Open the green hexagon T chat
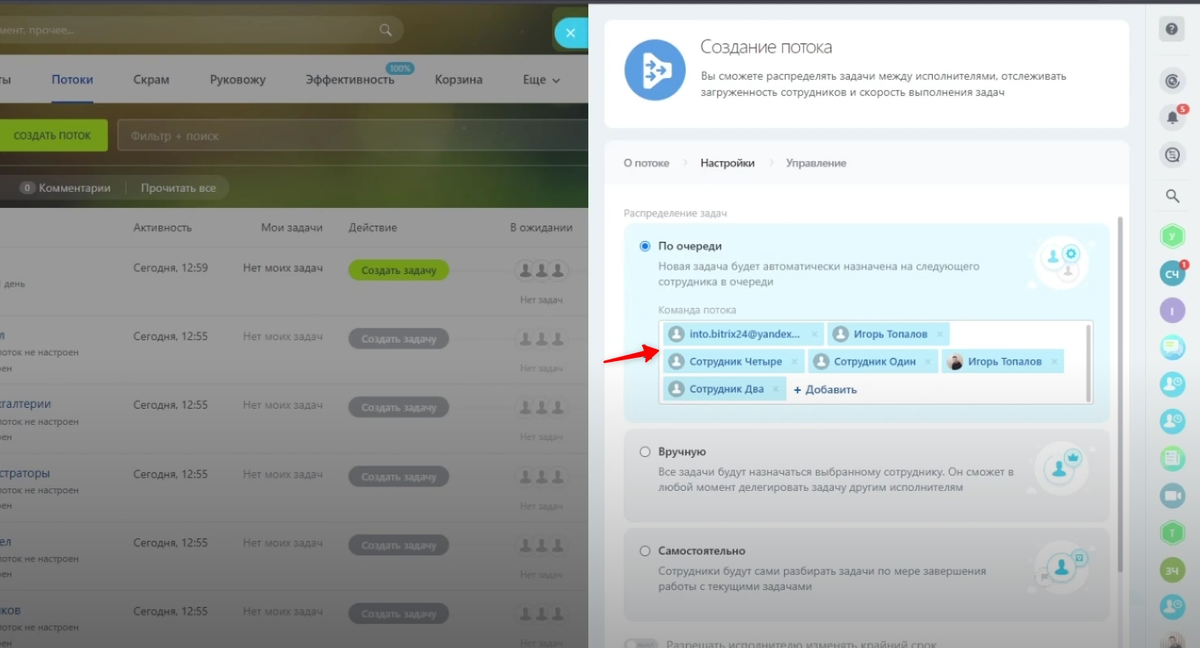The image size is (1200, 648). click(1172, 533)
